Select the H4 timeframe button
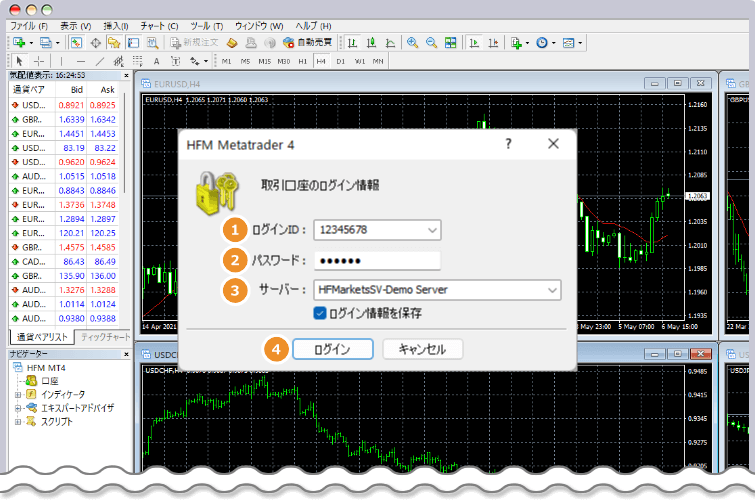 [x=321, y=61]
